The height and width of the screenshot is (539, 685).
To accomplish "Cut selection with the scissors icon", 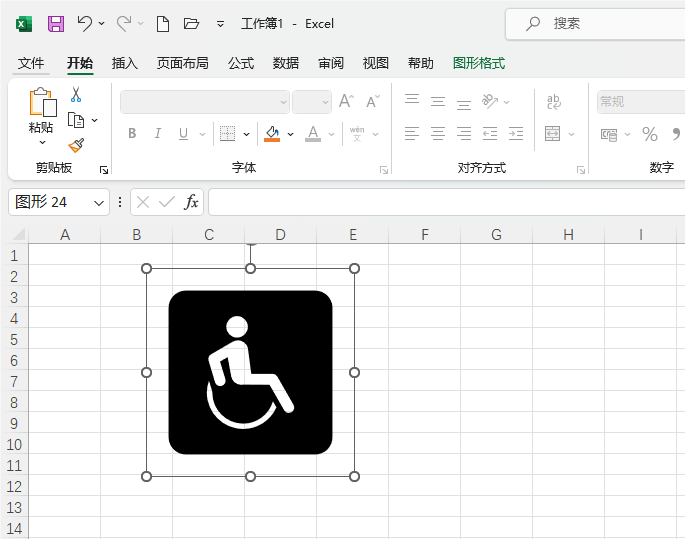I will pyautogui.click(x=76, y=94).
